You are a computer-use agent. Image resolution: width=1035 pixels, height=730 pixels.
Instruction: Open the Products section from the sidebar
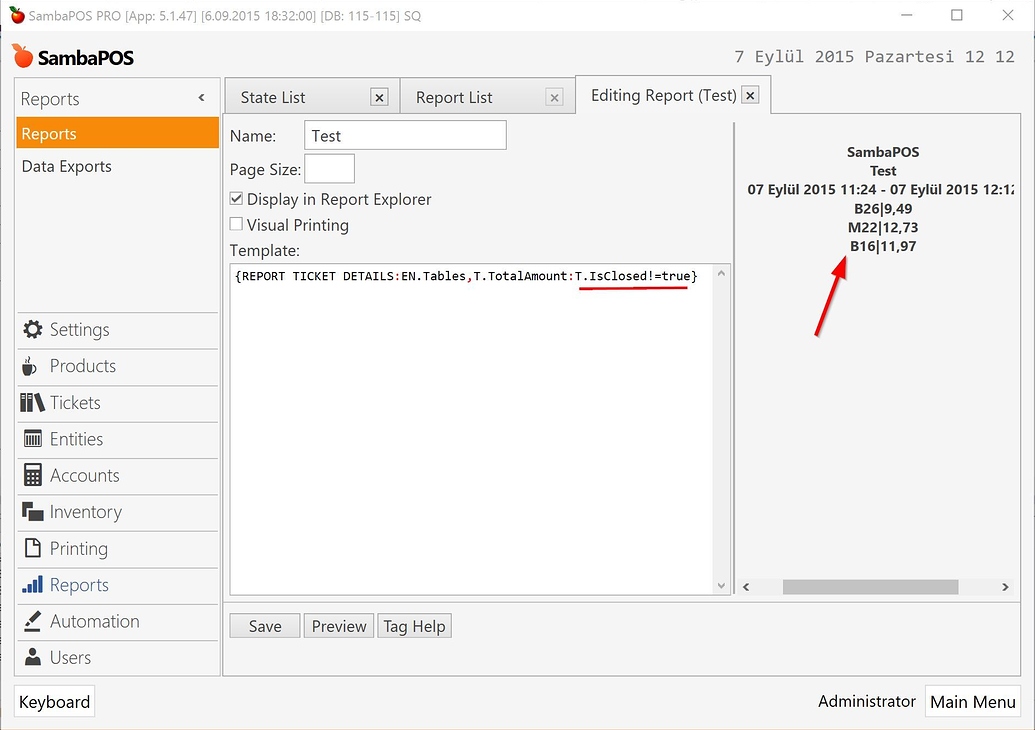[x=80, y=366]
